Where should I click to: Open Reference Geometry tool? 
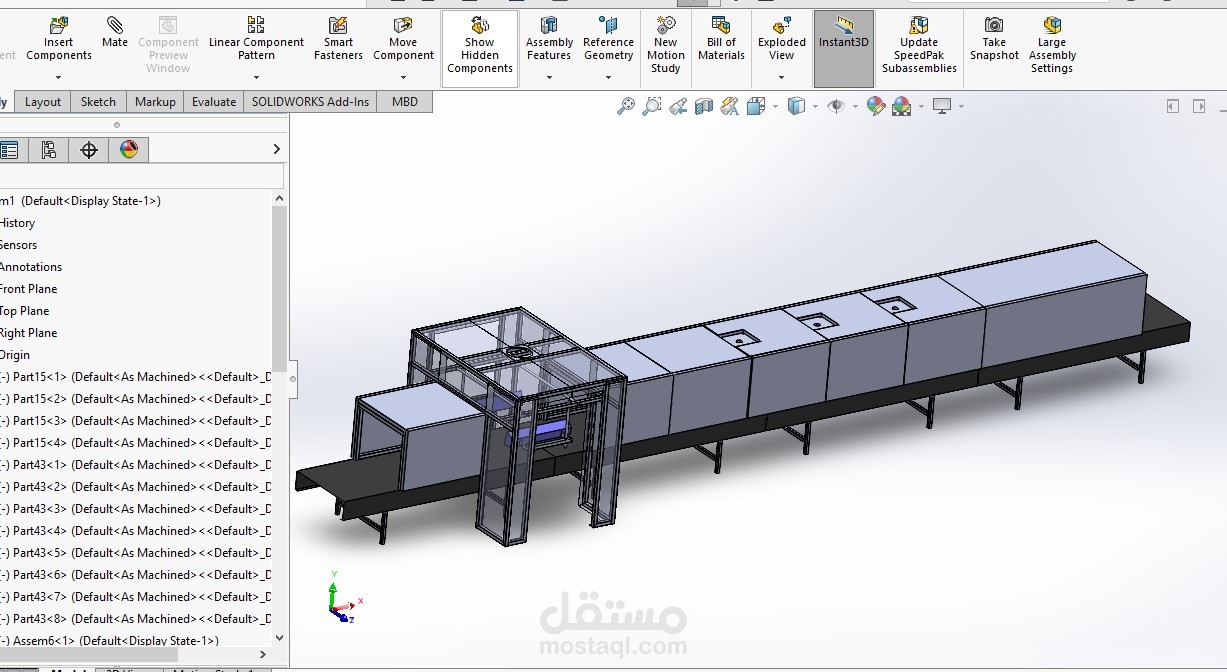[x=608, y=40]
